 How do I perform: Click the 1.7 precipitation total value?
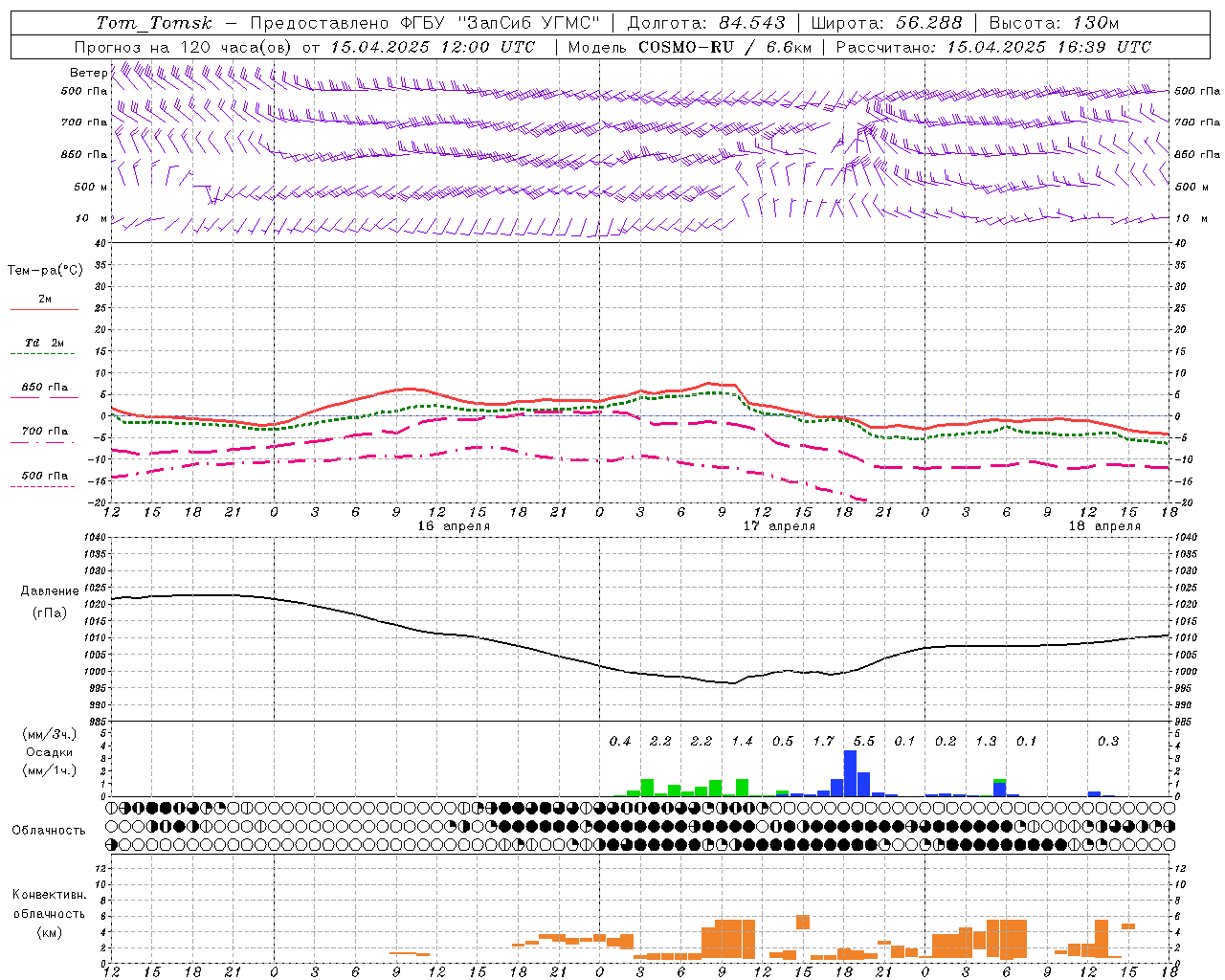pos(823,742)
